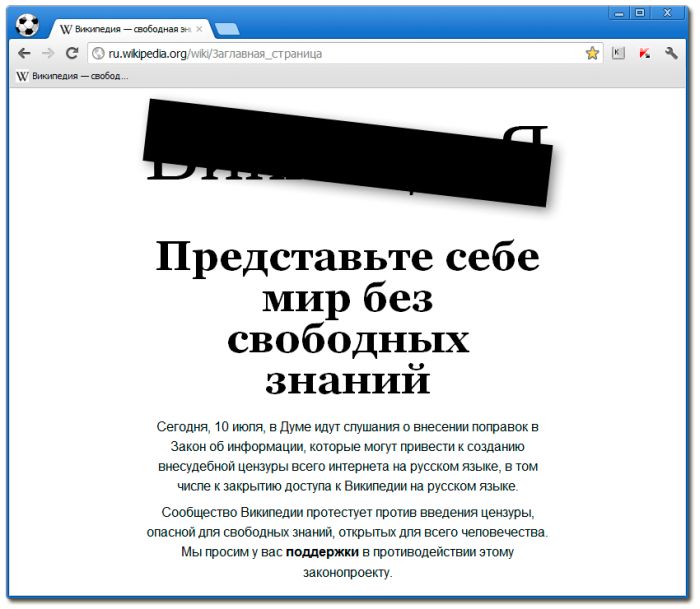700x609 pixels.
Task: Click the K extension icon
Action: [618, 53]
